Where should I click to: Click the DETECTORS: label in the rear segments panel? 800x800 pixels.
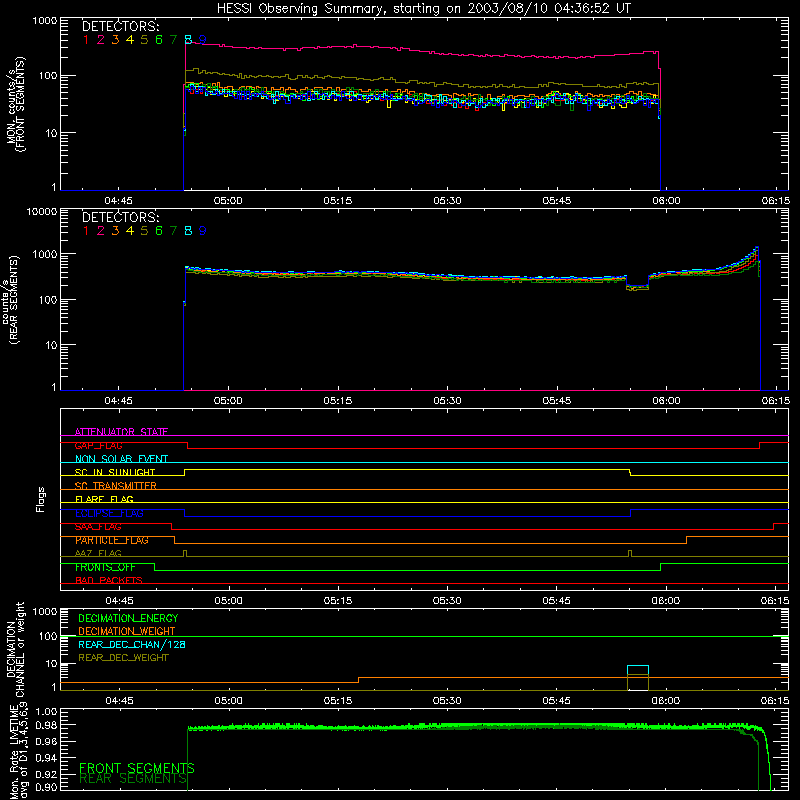click(120, 217)
